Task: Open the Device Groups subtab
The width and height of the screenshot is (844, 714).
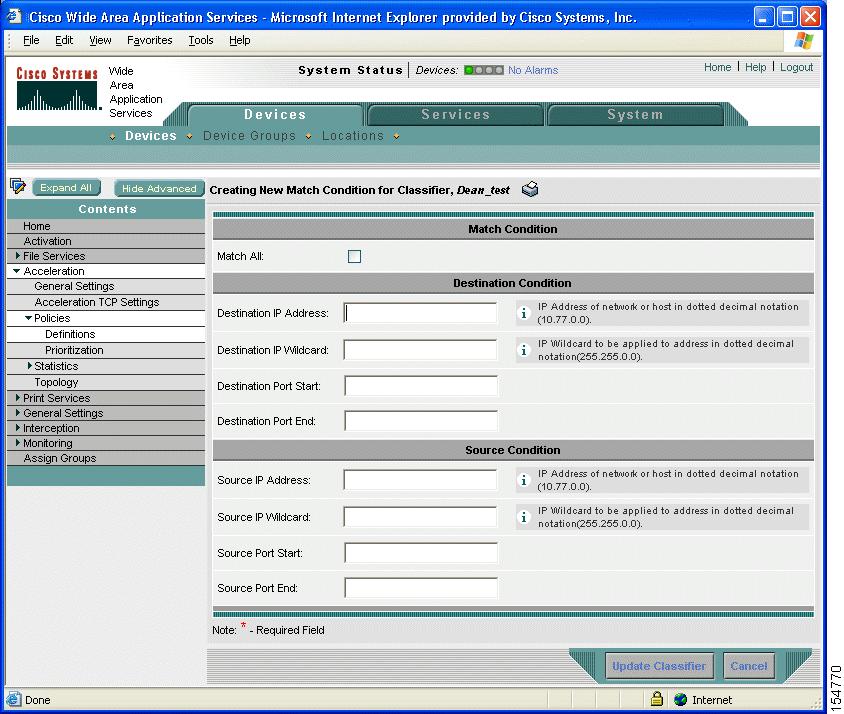Action: pos(249,136)
